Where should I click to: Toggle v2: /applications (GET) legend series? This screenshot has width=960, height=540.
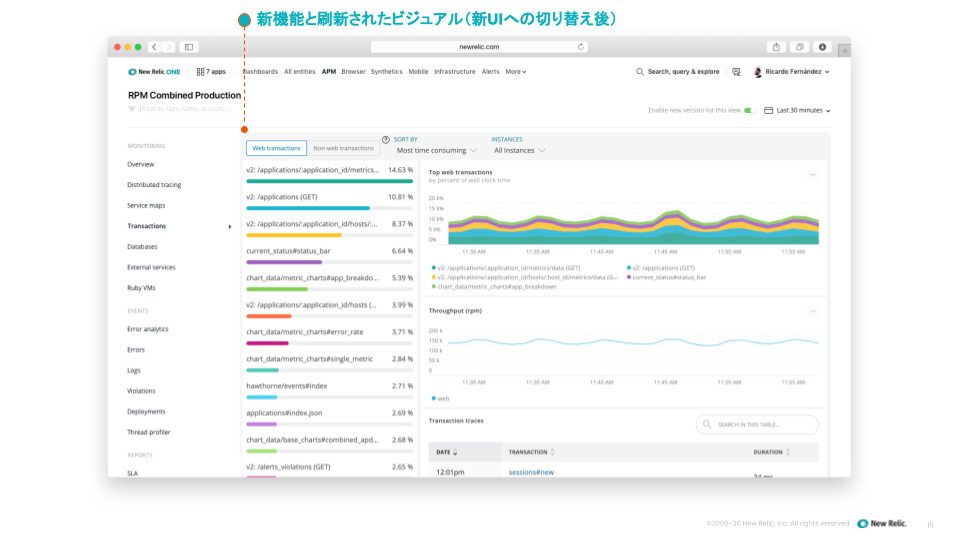coord(661,268)
